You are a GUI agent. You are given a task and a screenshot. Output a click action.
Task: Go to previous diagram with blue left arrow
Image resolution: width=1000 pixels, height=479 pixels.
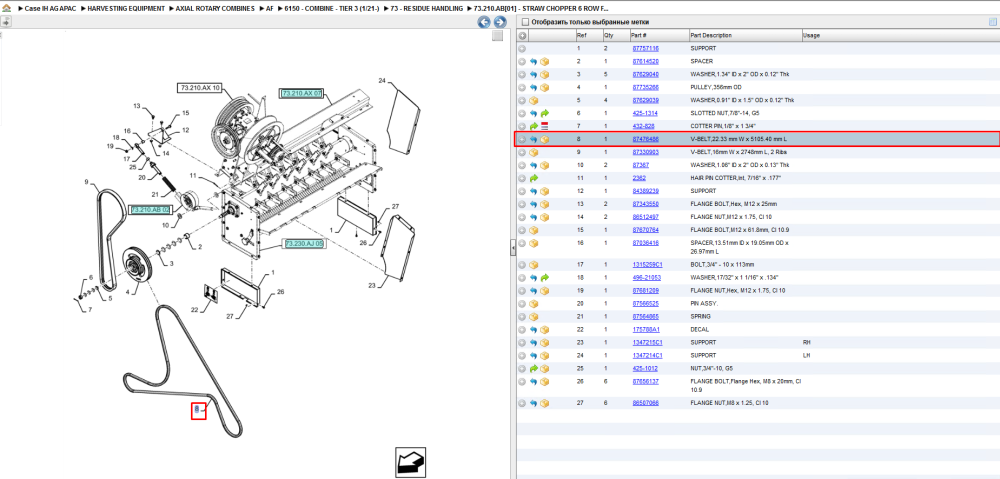(x=484, y=22)
